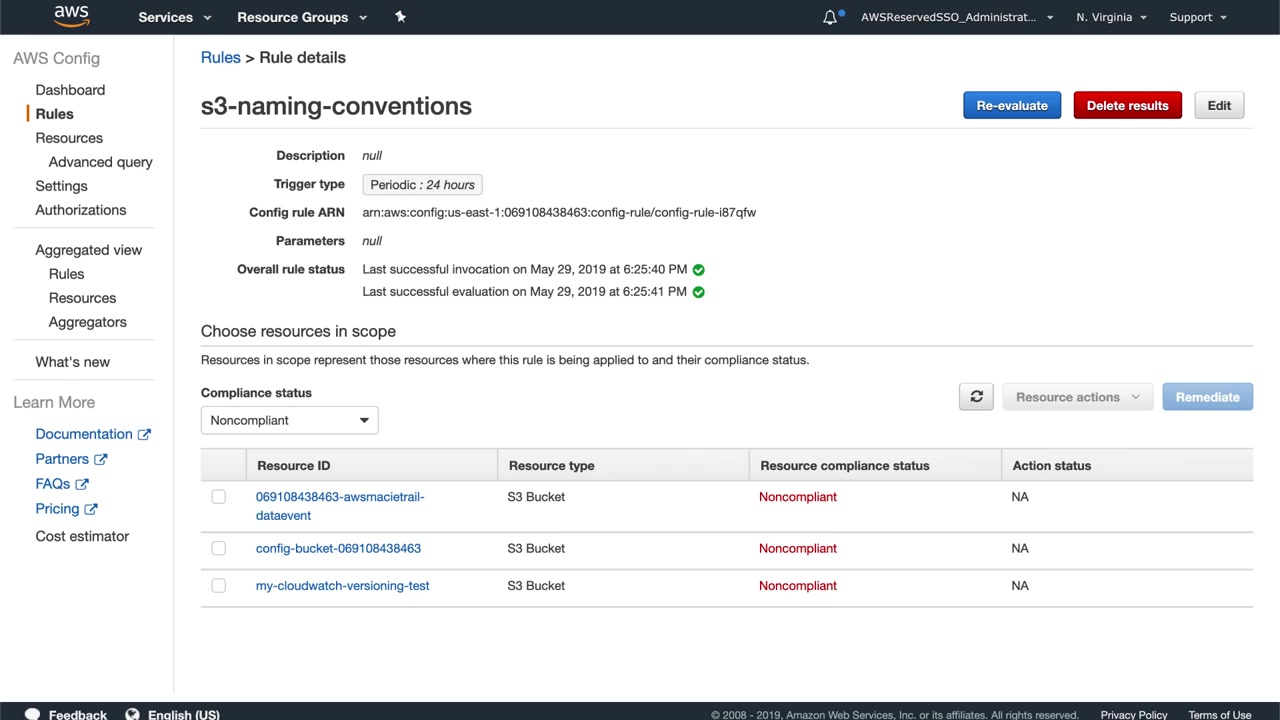Open the notifications bell icon
This screenshot has width=1280, height=720.
pyautogui.click(x=830, y=17)
